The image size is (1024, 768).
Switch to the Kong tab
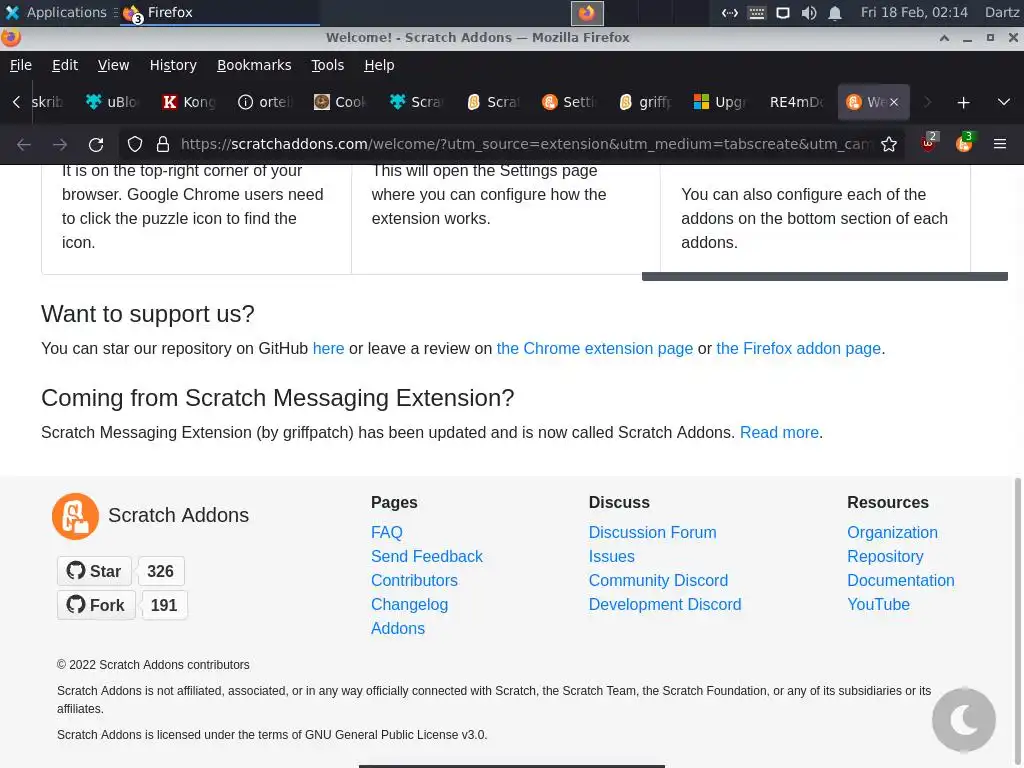pyautogui.click(x=189, y=102)
